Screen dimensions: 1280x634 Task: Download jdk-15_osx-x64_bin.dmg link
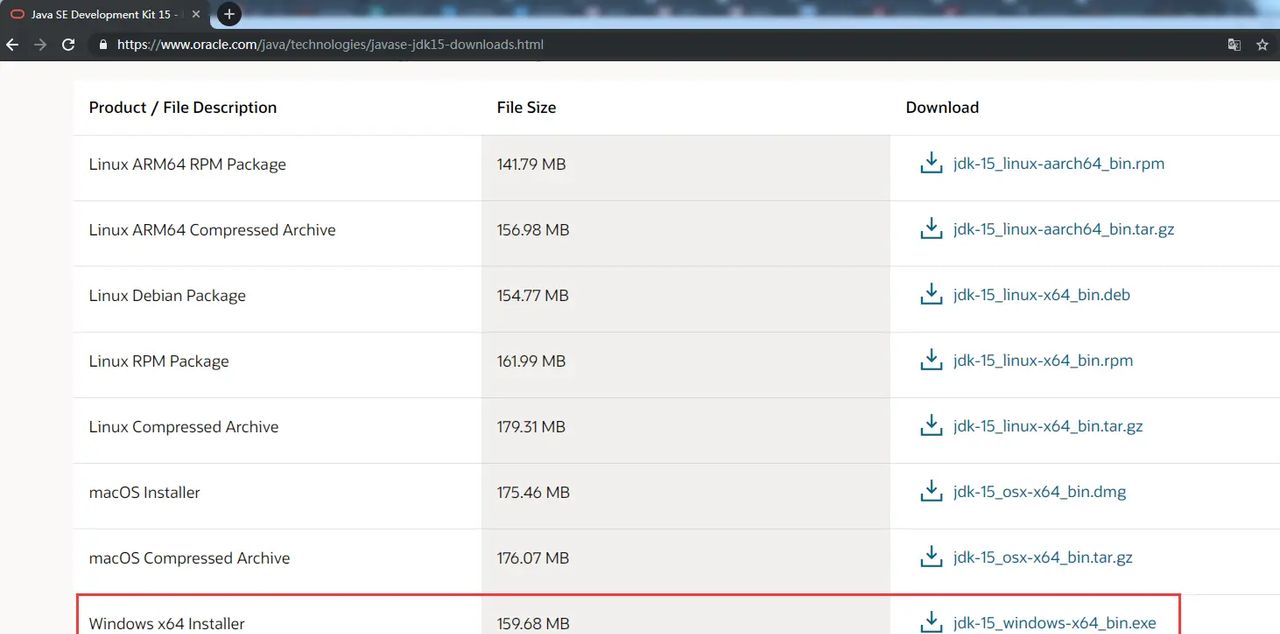point(1040,493)
